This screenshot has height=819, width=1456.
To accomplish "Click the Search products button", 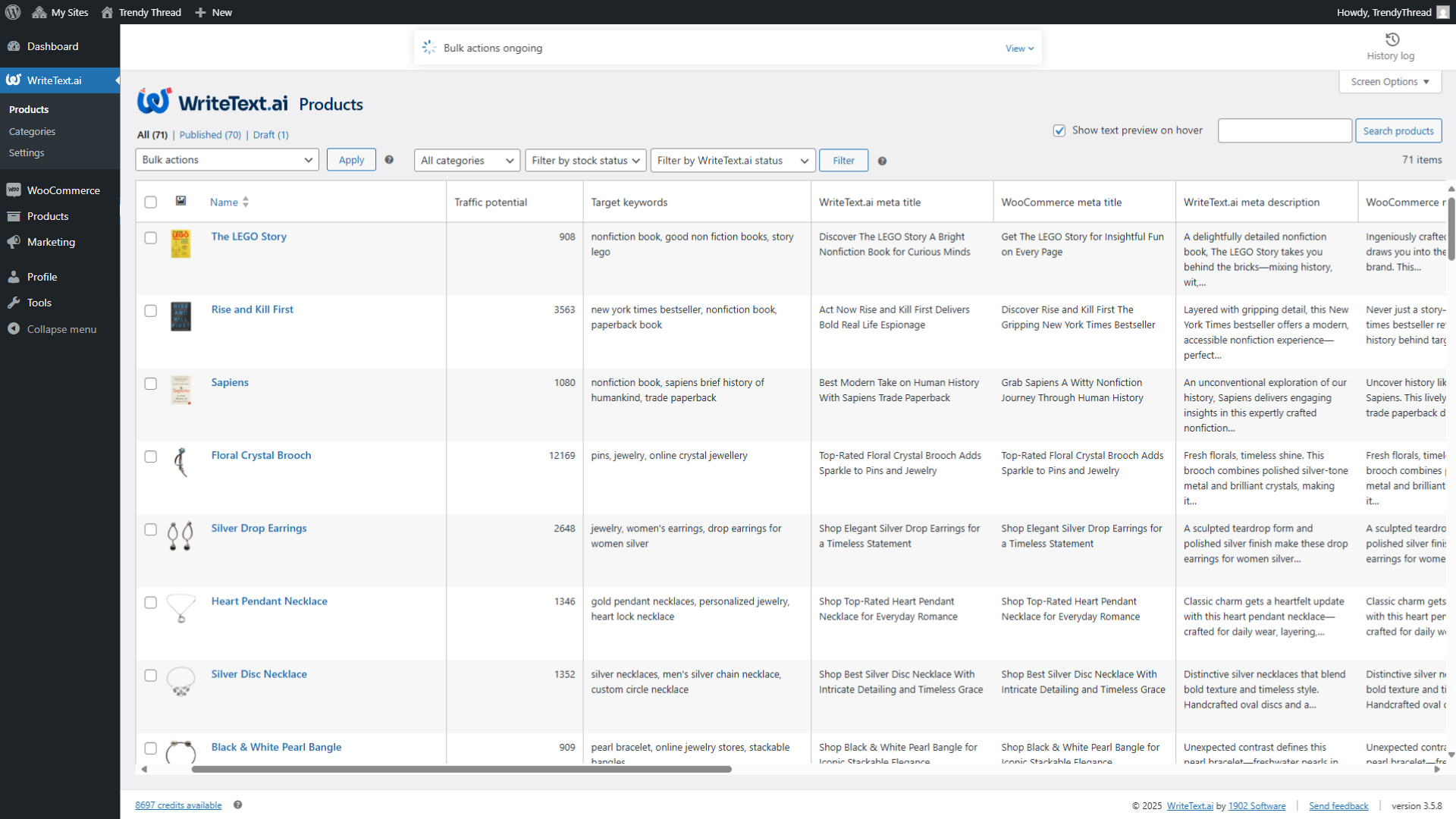I will click(x=1398, y=130).
